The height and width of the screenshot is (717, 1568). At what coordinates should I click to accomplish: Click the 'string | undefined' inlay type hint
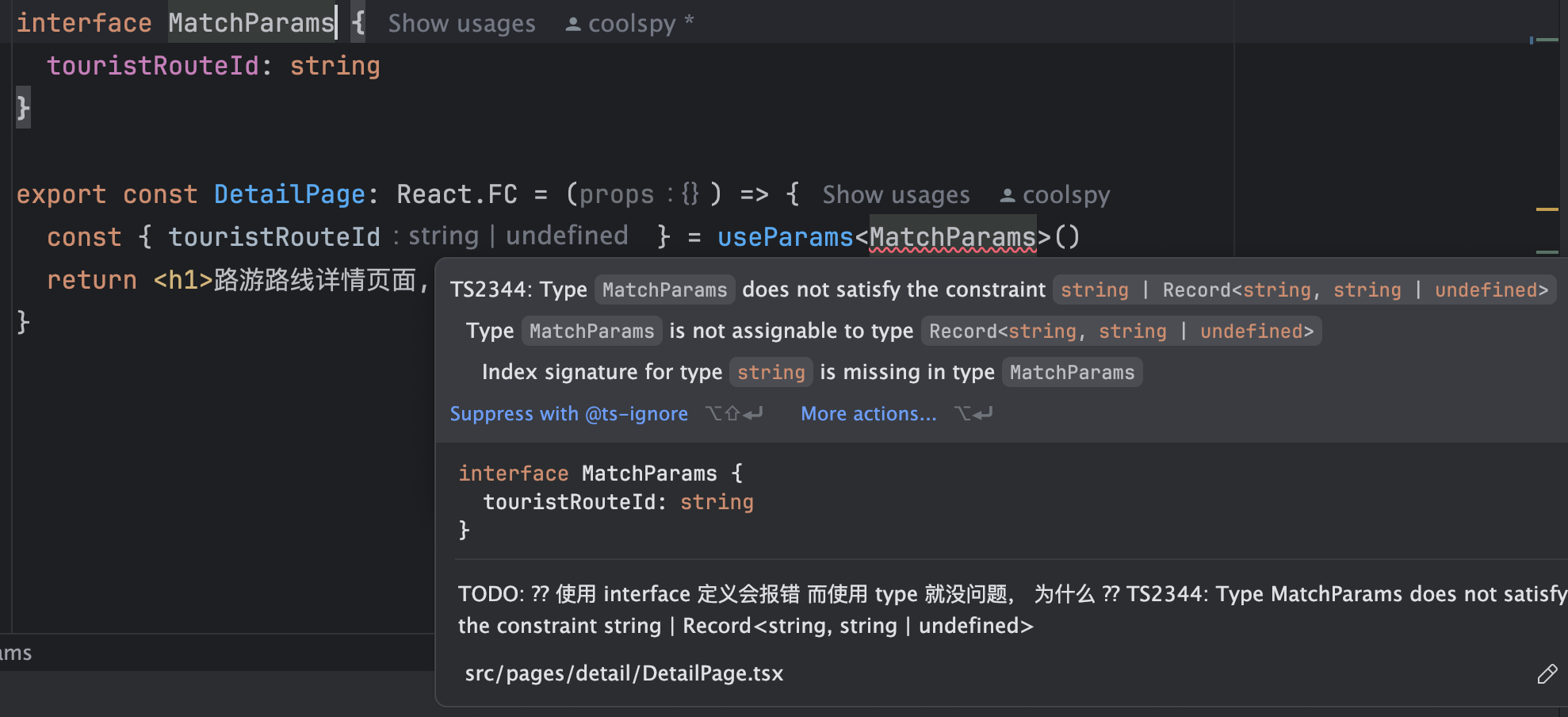518,236
